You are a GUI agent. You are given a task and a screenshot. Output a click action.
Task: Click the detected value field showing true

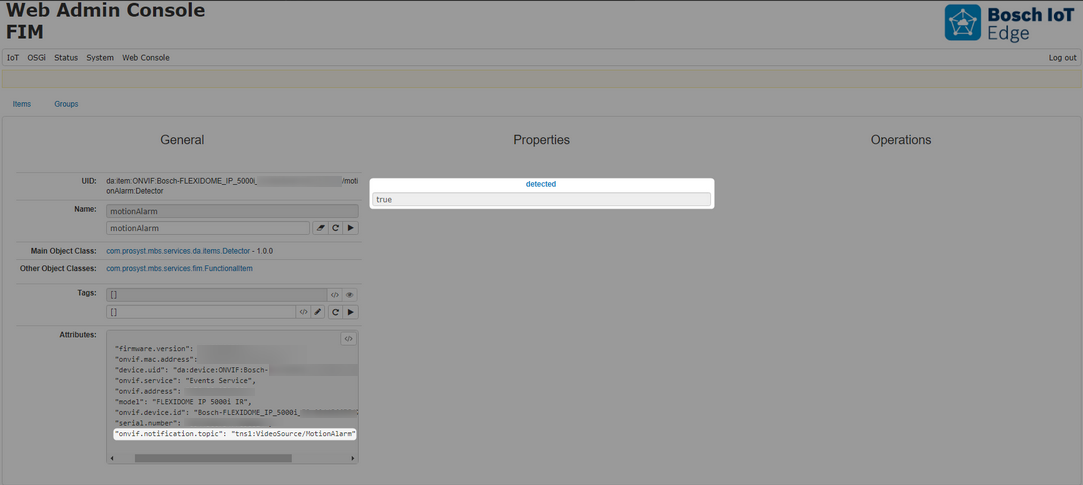click(542, 199)
